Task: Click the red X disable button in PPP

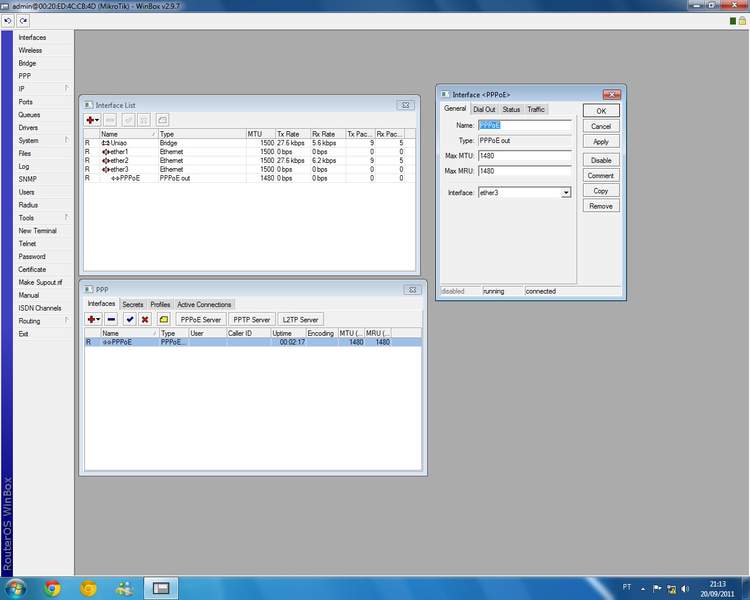Action: 145,319
